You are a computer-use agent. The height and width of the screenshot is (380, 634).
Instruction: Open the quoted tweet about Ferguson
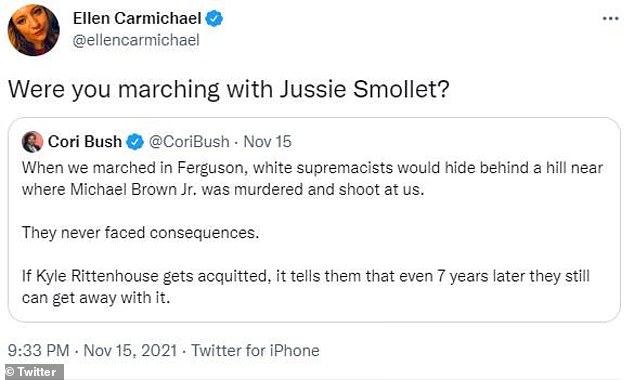coord(314,220)
